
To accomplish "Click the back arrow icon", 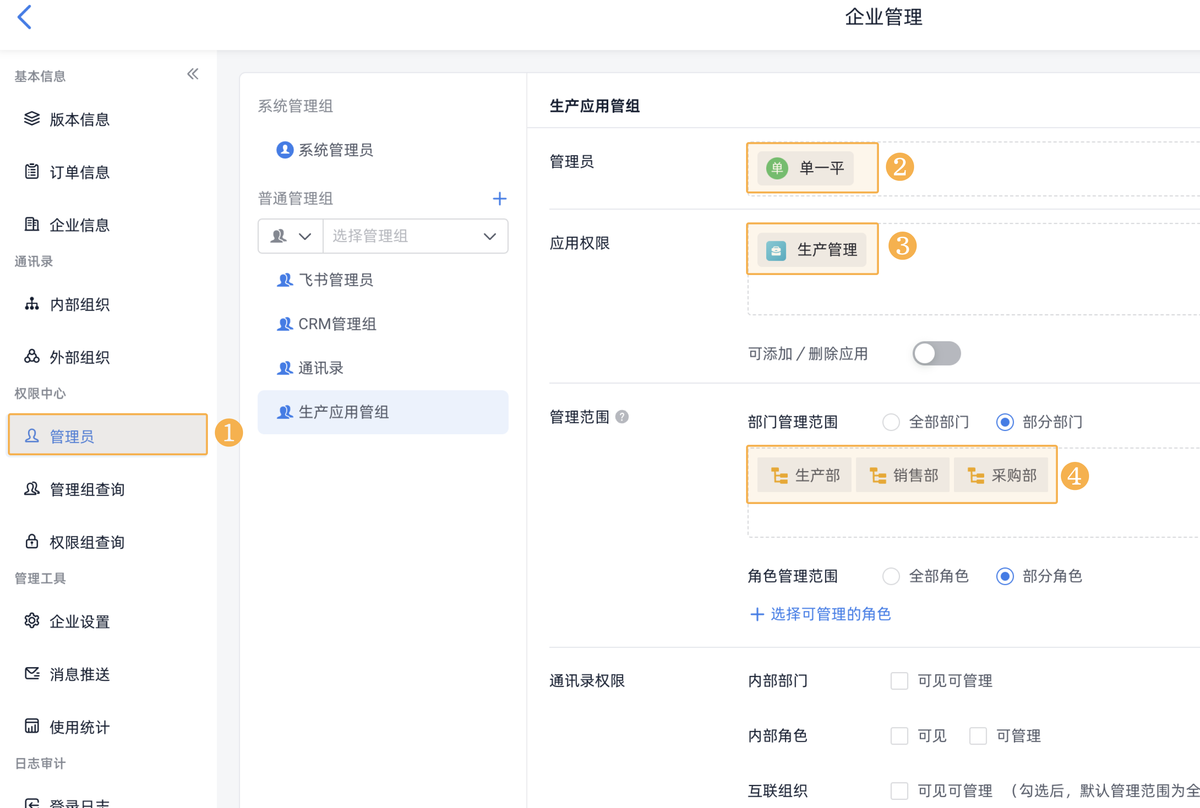I will point(25,17).
